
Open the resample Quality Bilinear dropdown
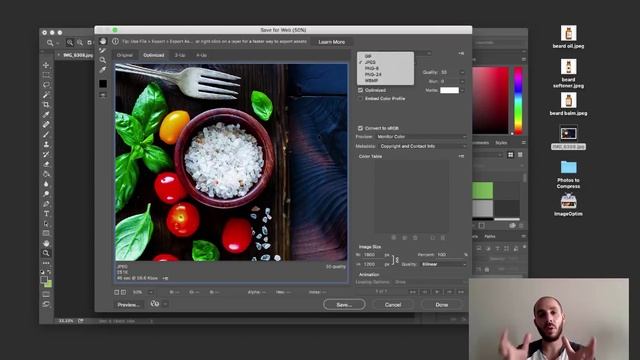tap(443, 264)
